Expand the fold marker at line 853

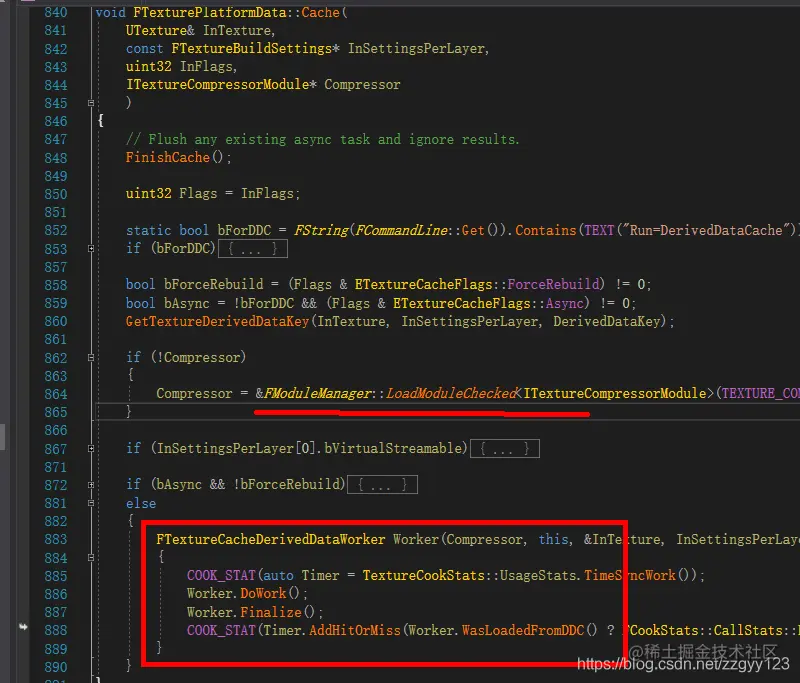point(91,249)
